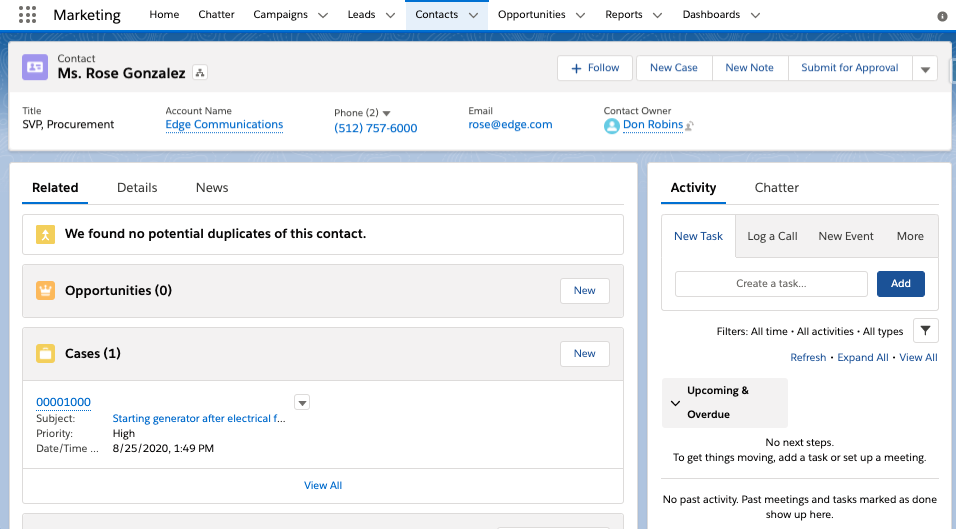The image size is (956, 529).
Task: Change contact owner icon
Action: point(690,126)
